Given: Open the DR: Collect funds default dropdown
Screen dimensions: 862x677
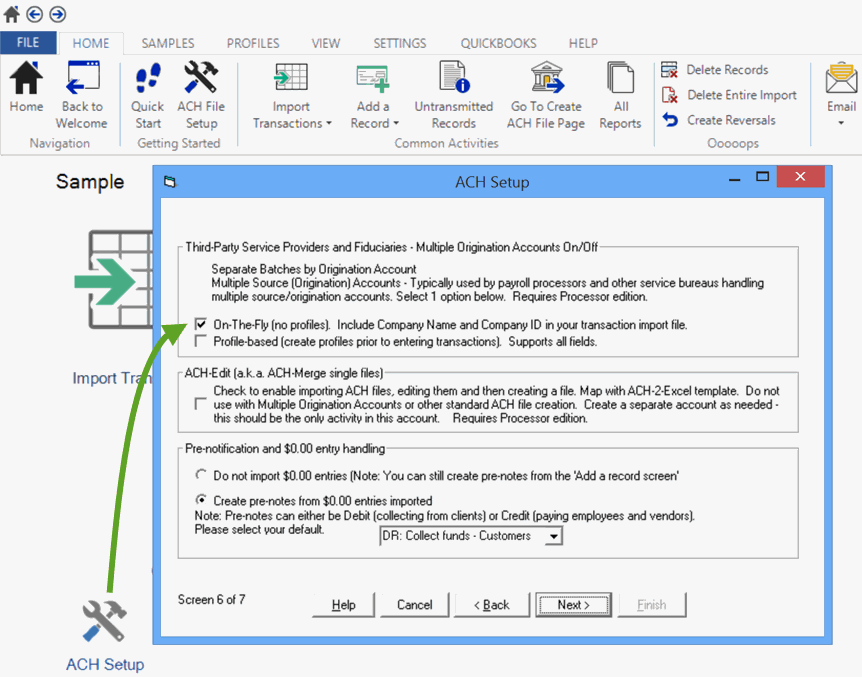Looking at the screenshot, I should coord(552,537).
